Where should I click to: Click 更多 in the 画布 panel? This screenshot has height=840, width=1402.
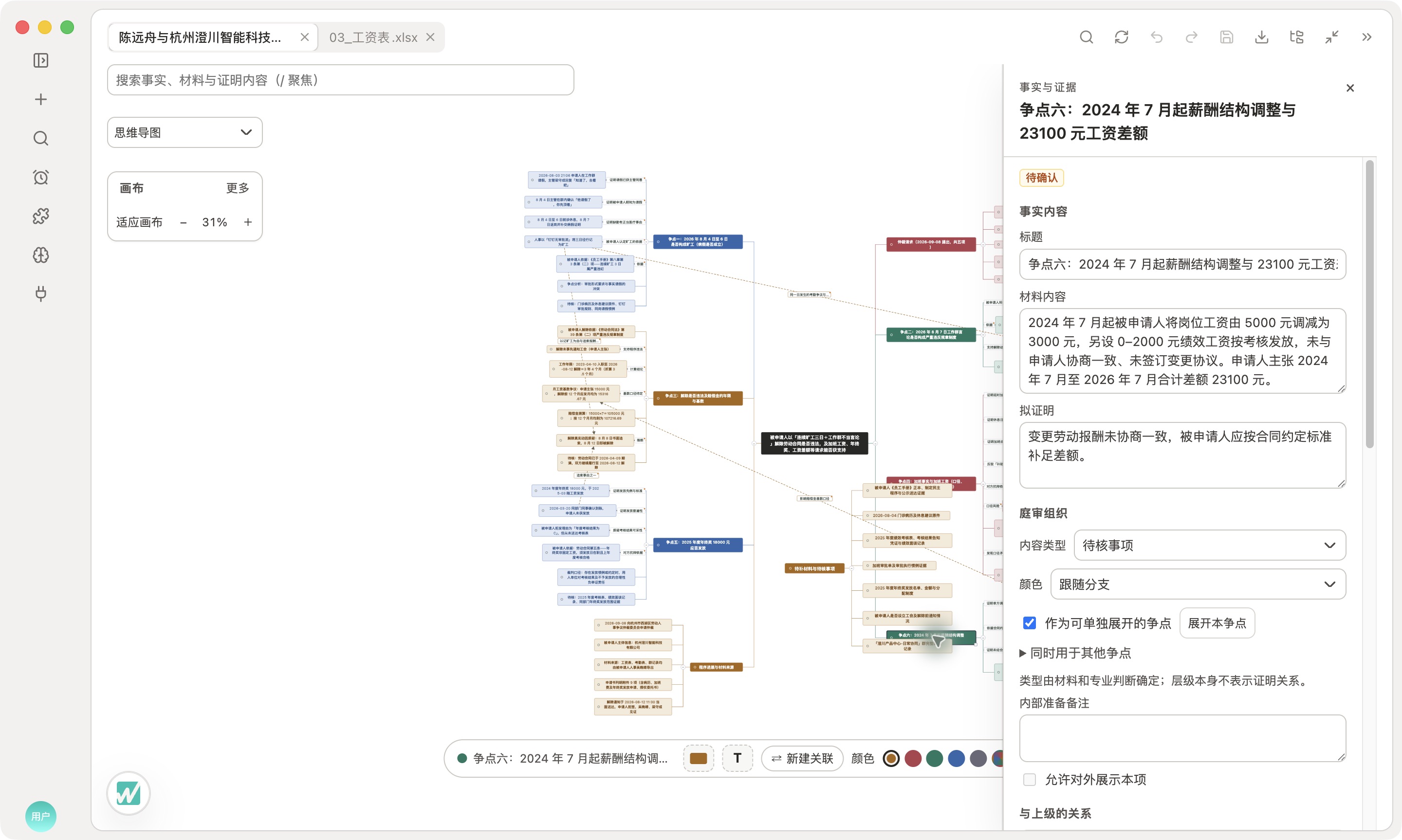point(237,188)
